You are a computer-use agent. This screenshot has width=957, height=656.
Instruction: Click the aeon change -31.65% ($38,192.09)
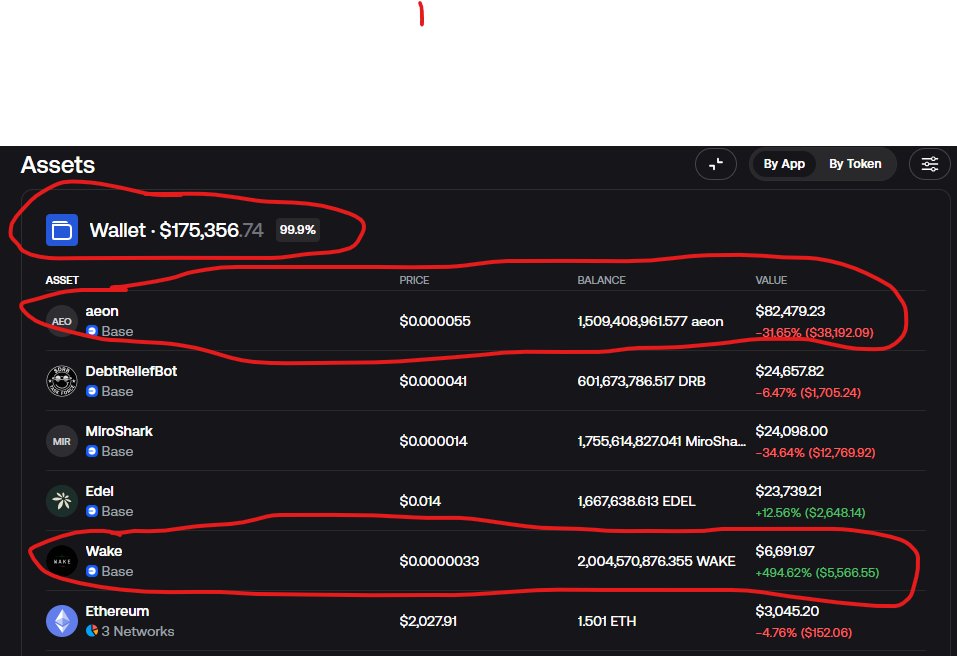[815, 333]
